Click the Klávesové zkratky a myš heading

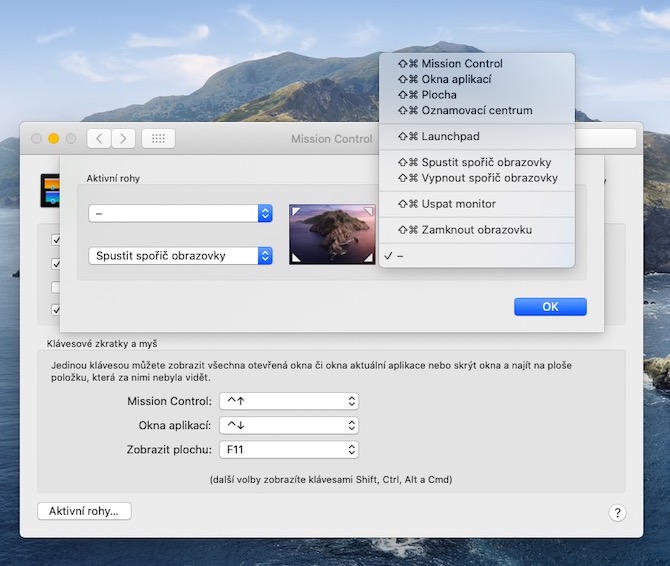tap(102, 343)
